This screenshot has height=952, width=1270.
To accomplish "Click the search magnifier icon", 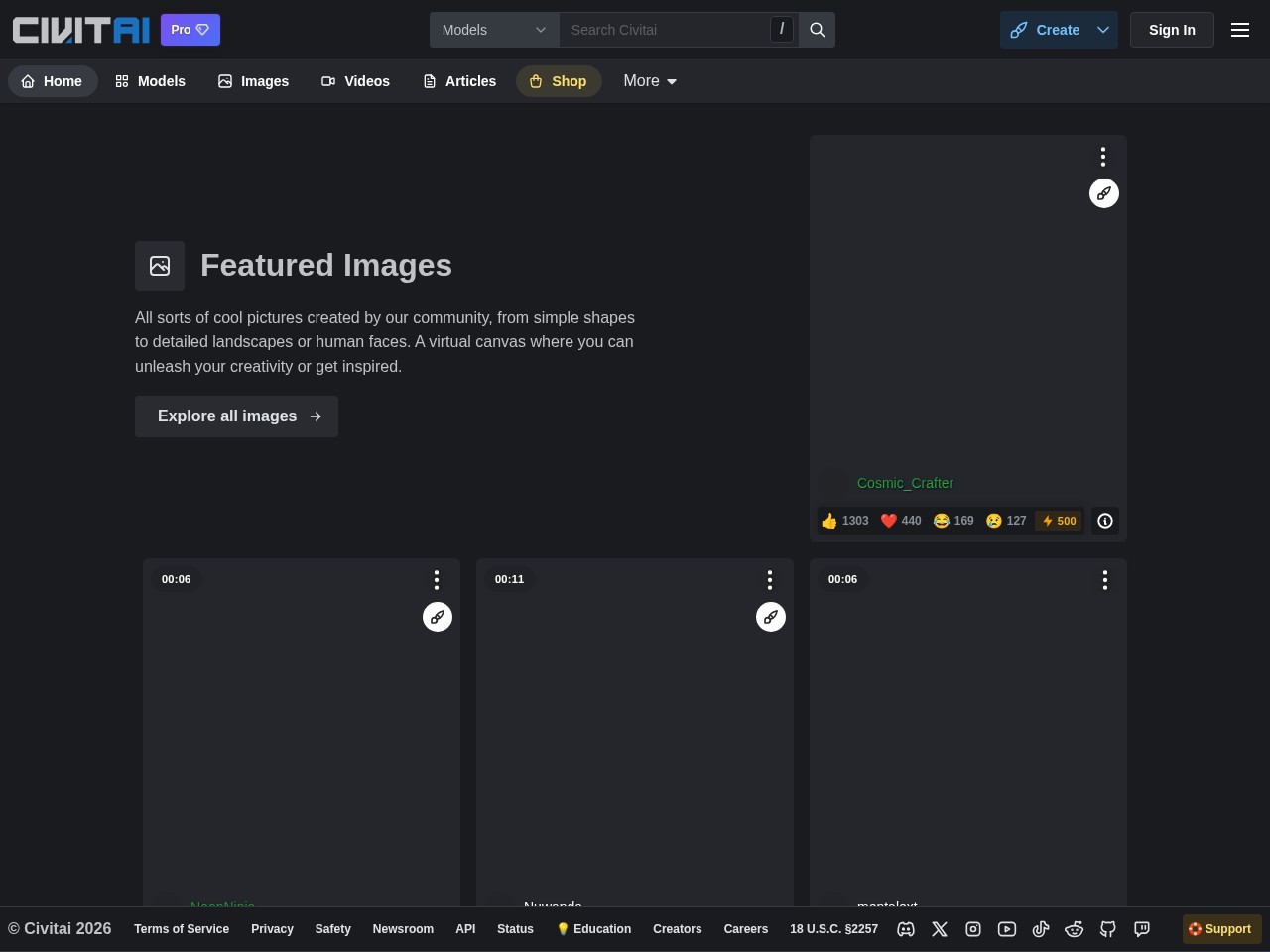I will click(x=818, y=30).
